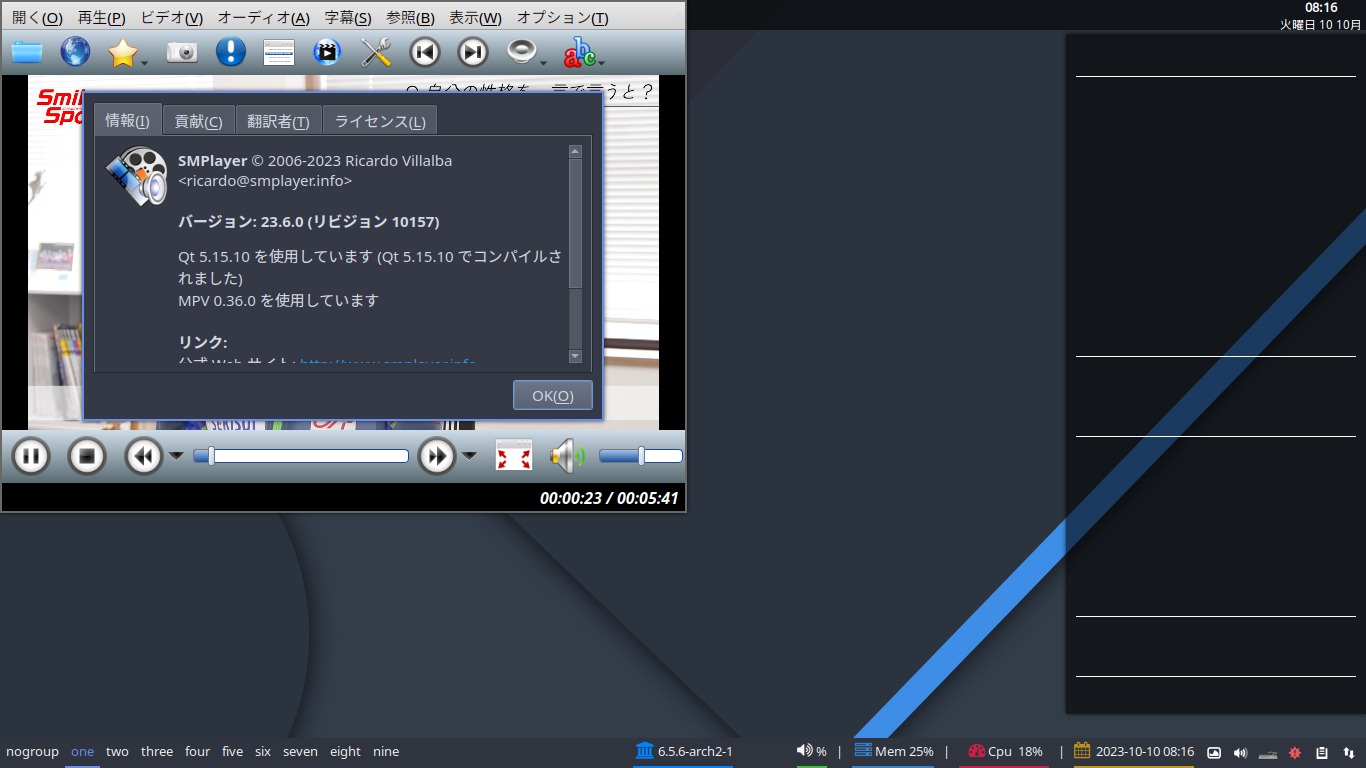
Task: Expand the subtitle track dropdown arrow
Action: coord(601,63)
